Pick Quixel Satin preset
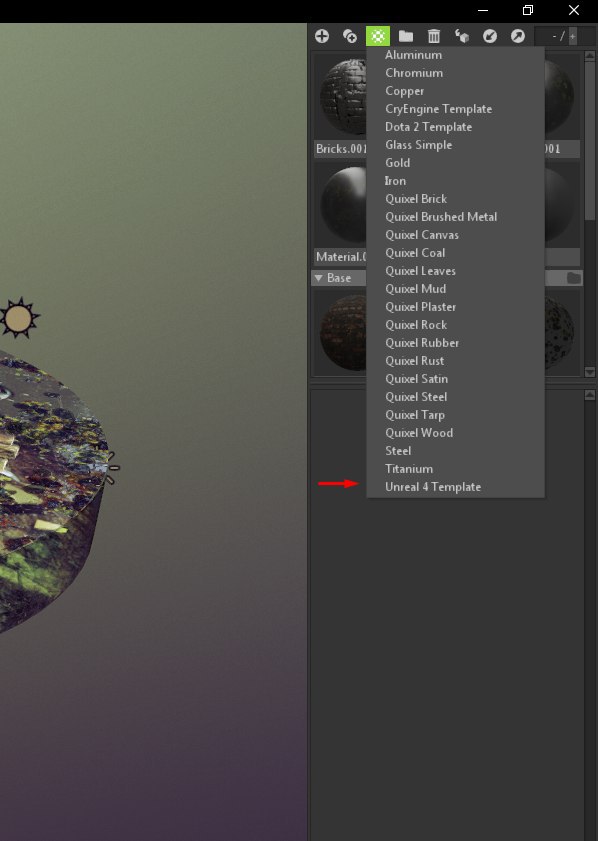Screen dimensions: 598x841 pos(416,379)
